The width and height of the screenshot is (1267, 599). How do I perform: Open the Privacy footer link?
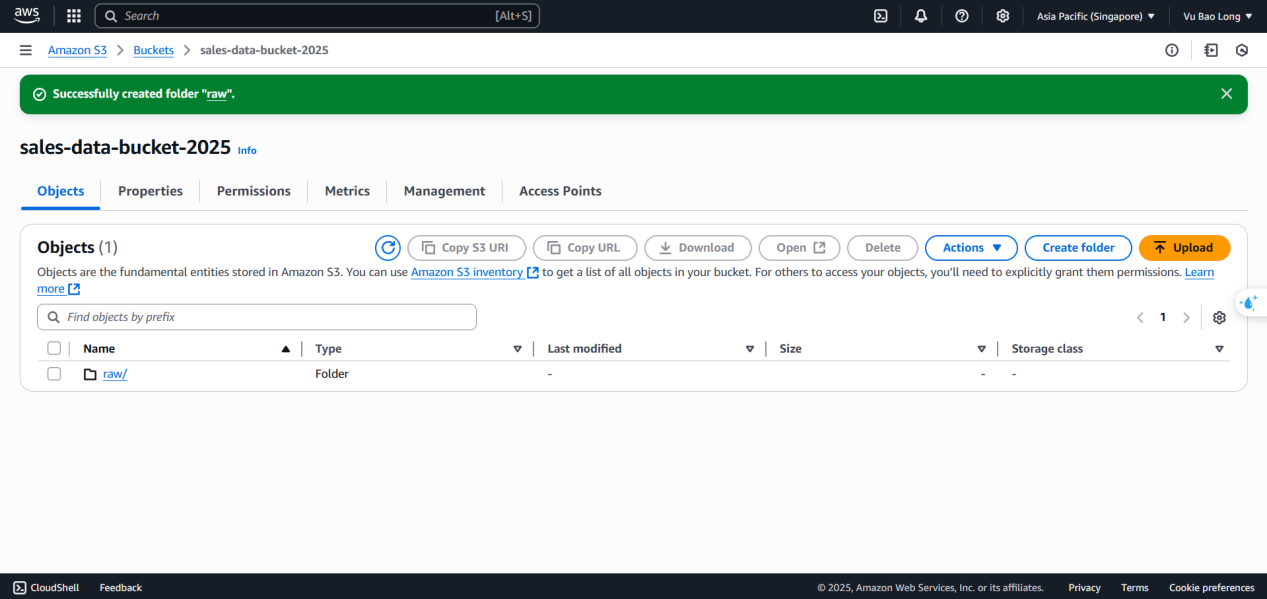pos(1084,588)
